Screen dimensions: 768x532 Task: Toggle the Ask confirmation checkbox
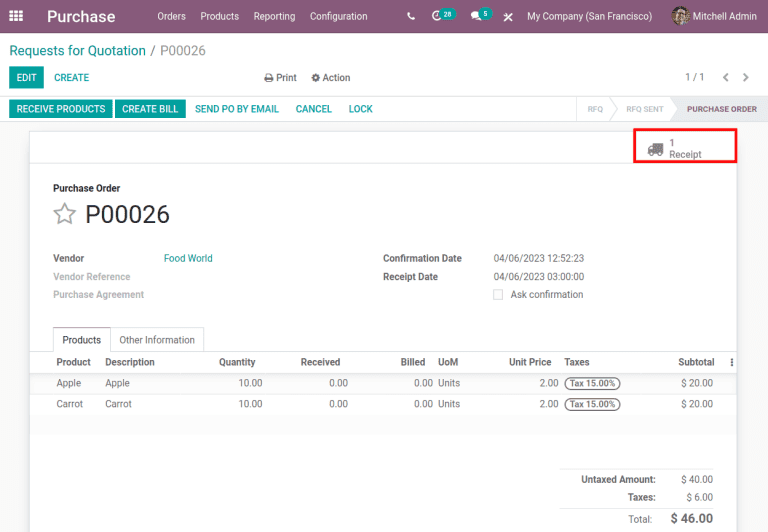pyautogui.click(x=498, y=295)
